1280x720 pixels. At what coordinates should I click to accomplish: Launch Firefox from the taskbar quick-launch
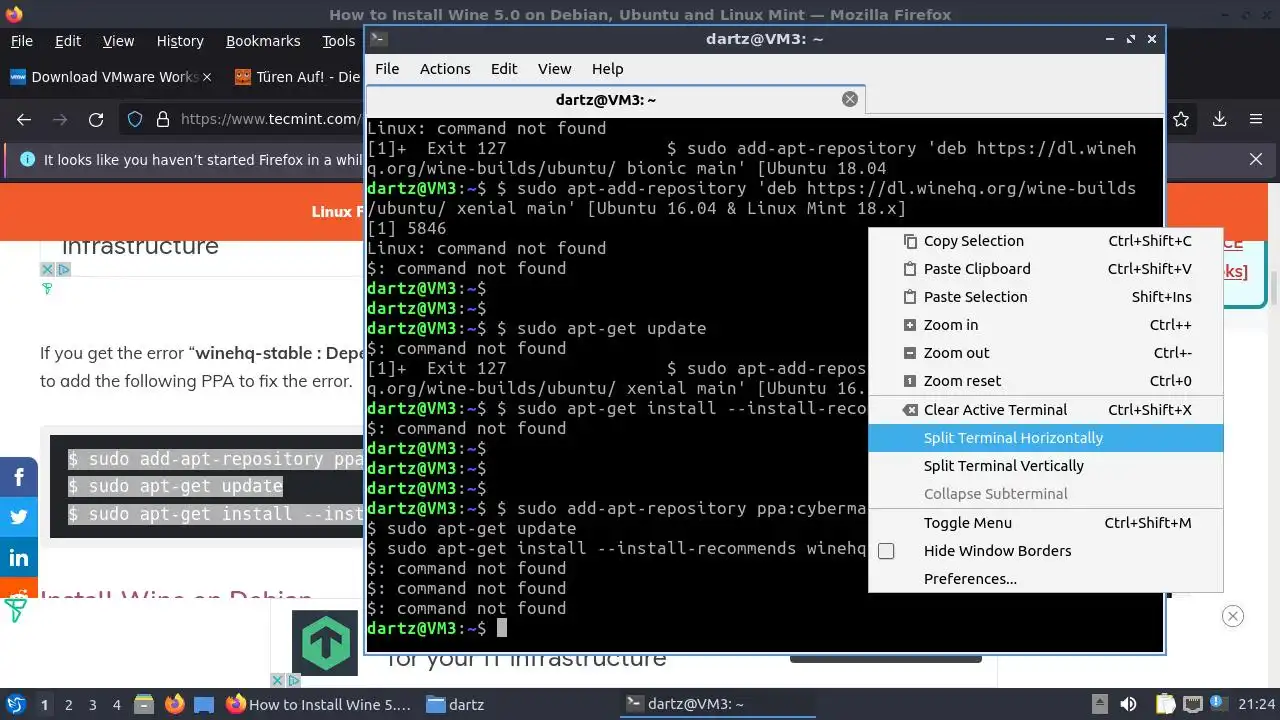(x=174, y=704)
